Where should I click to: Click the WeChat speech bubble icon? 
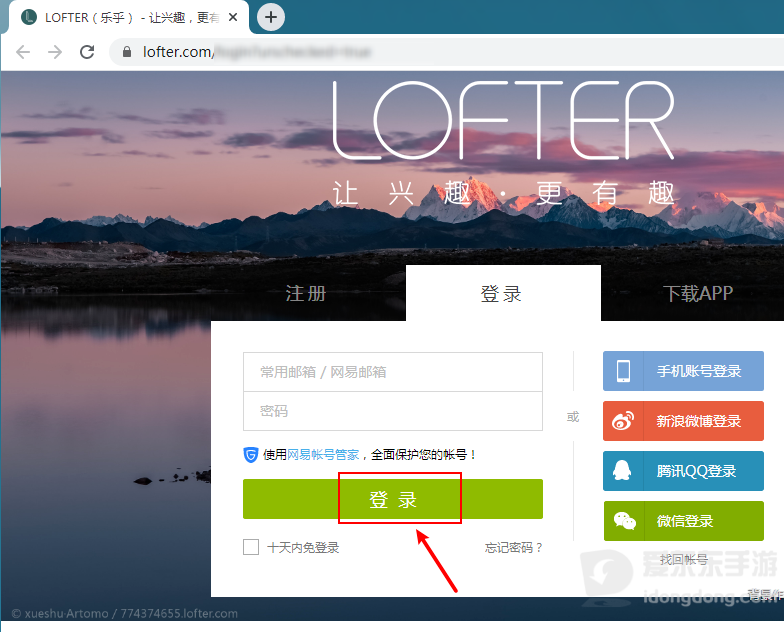(x=624, y=521)
